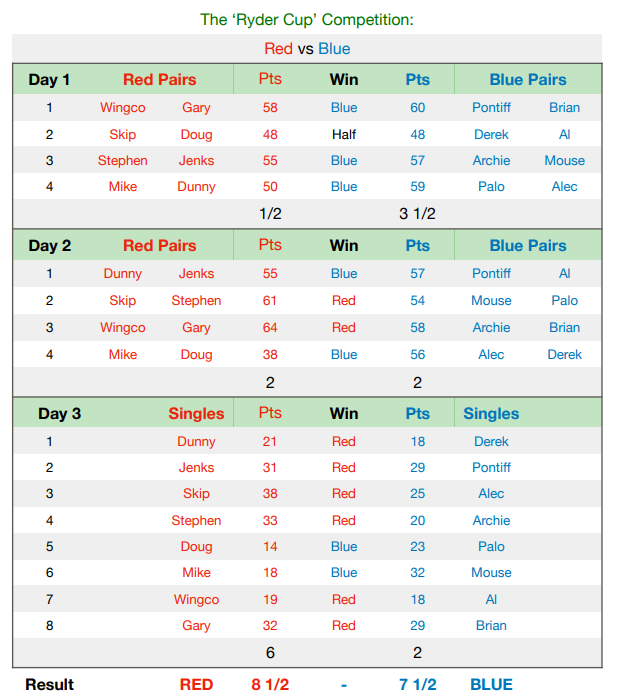Click the Red score of 64

(x=270, y=327)
